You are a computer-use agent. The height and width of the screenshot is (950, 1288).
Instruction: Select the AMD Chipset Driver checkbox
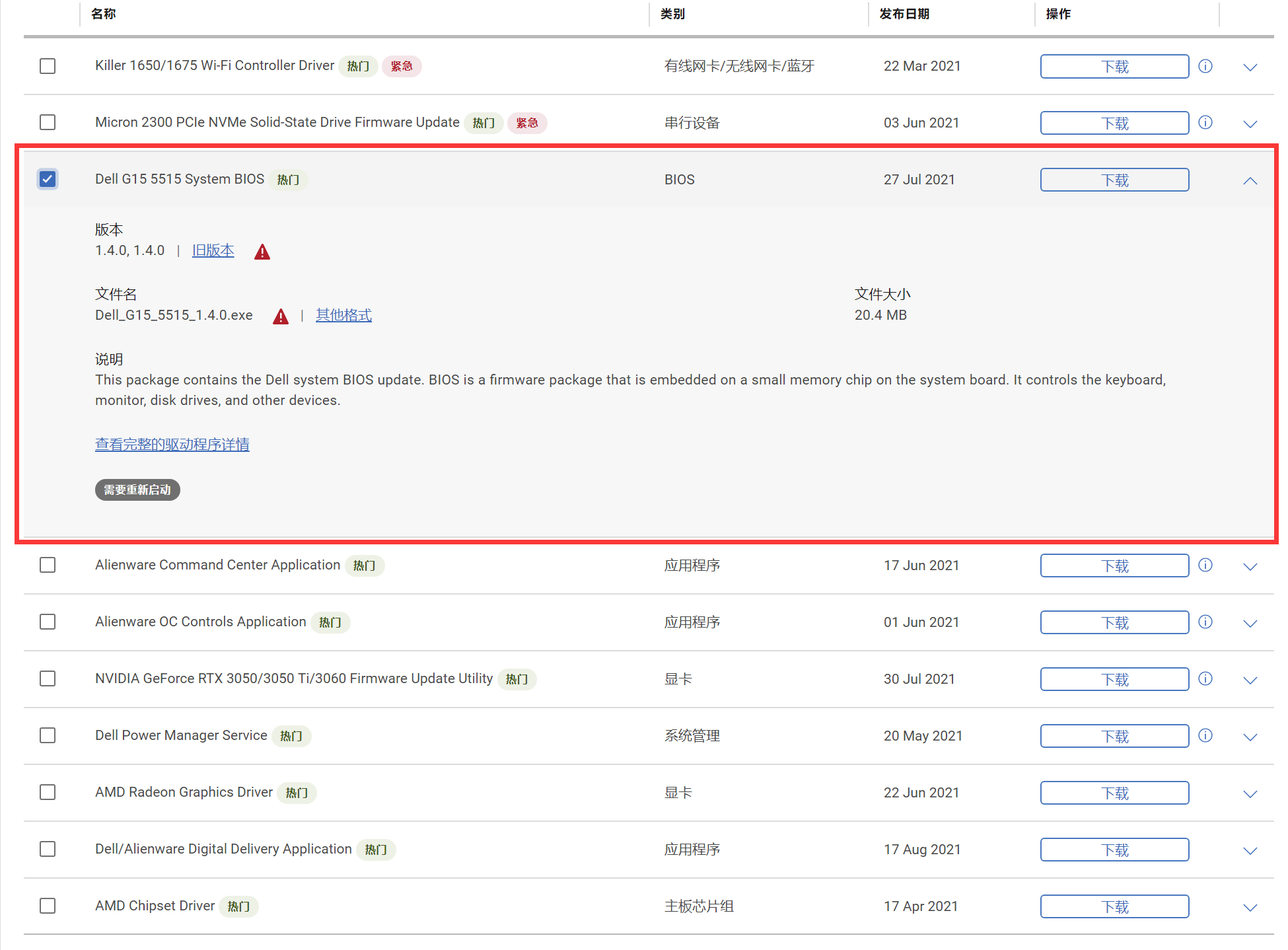pos(48,906)
